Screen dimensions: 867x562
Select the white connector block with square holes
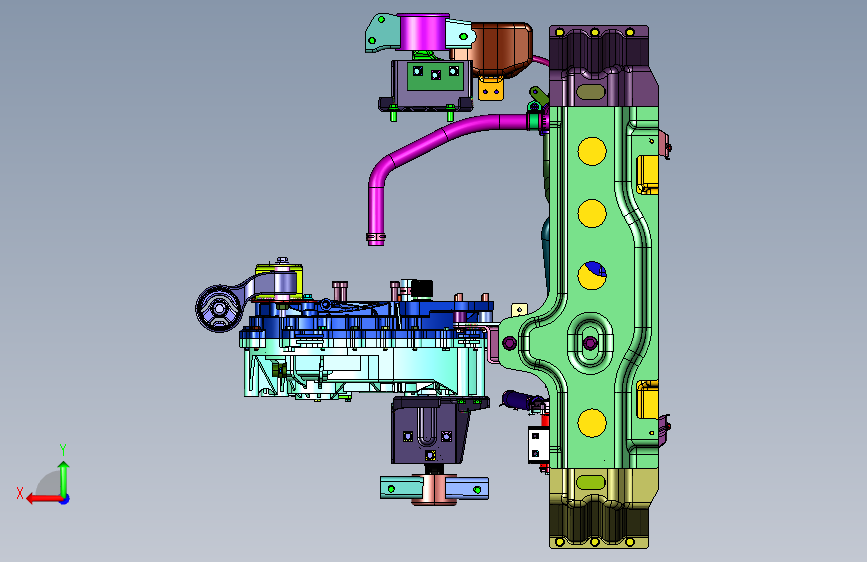(537, 445)
